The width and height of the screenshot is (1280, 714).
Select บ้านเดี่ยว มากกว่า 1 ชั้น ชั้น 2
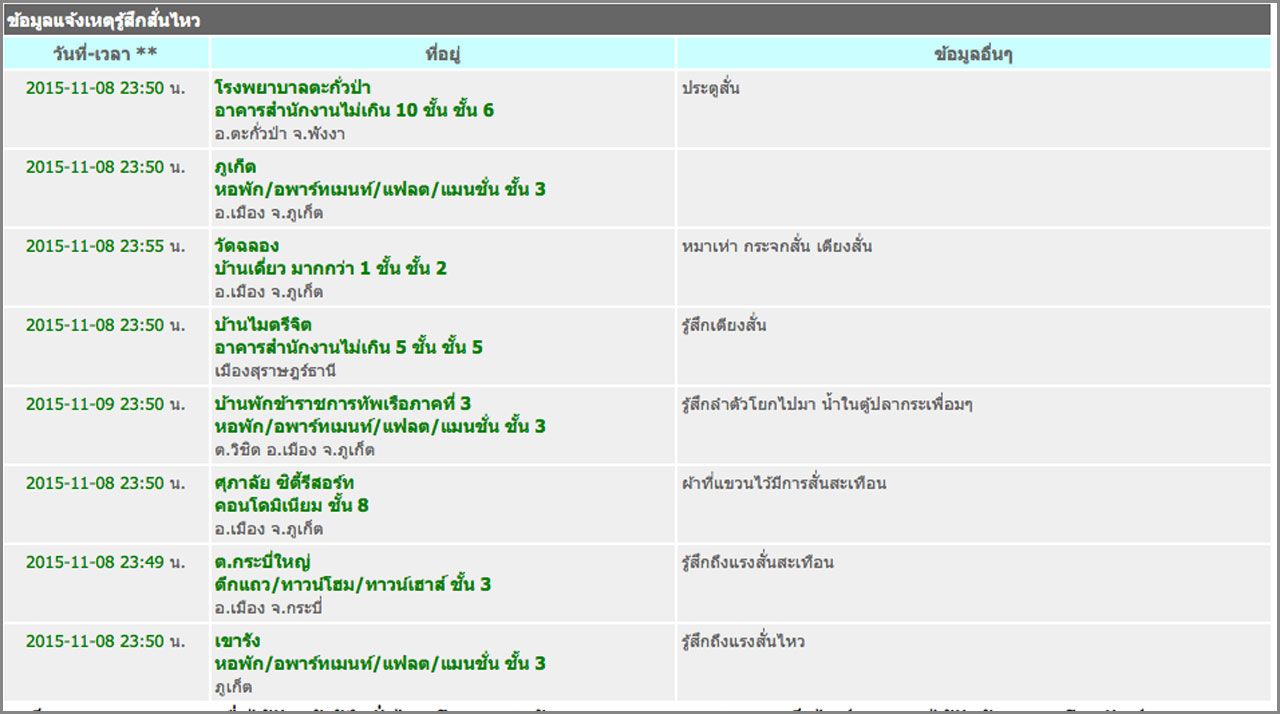pos(330,269)
